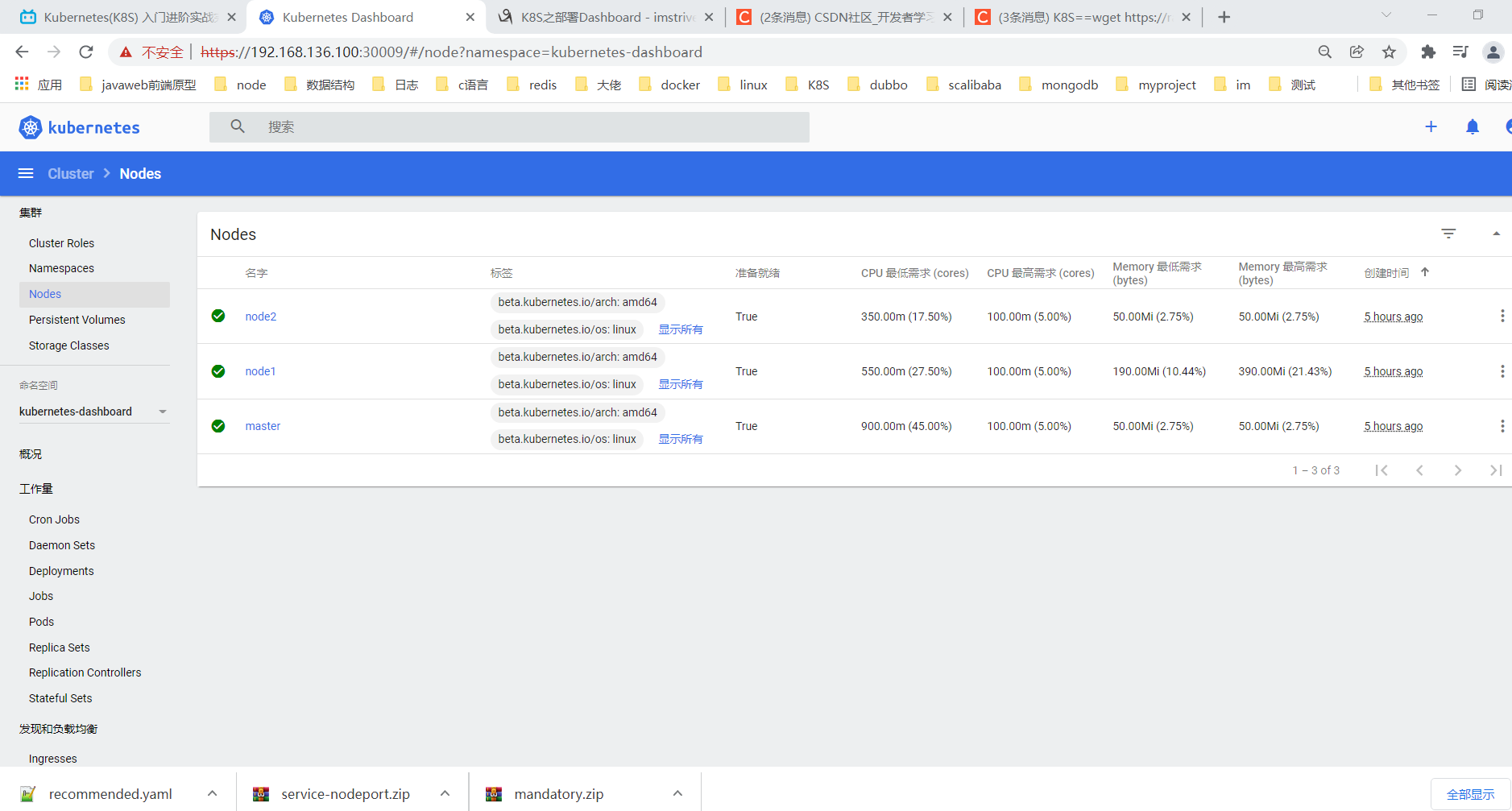1512x811 pixels.
Task: Click the zoom magnifier icon in address bar
Action: [x=1324, y=52]
